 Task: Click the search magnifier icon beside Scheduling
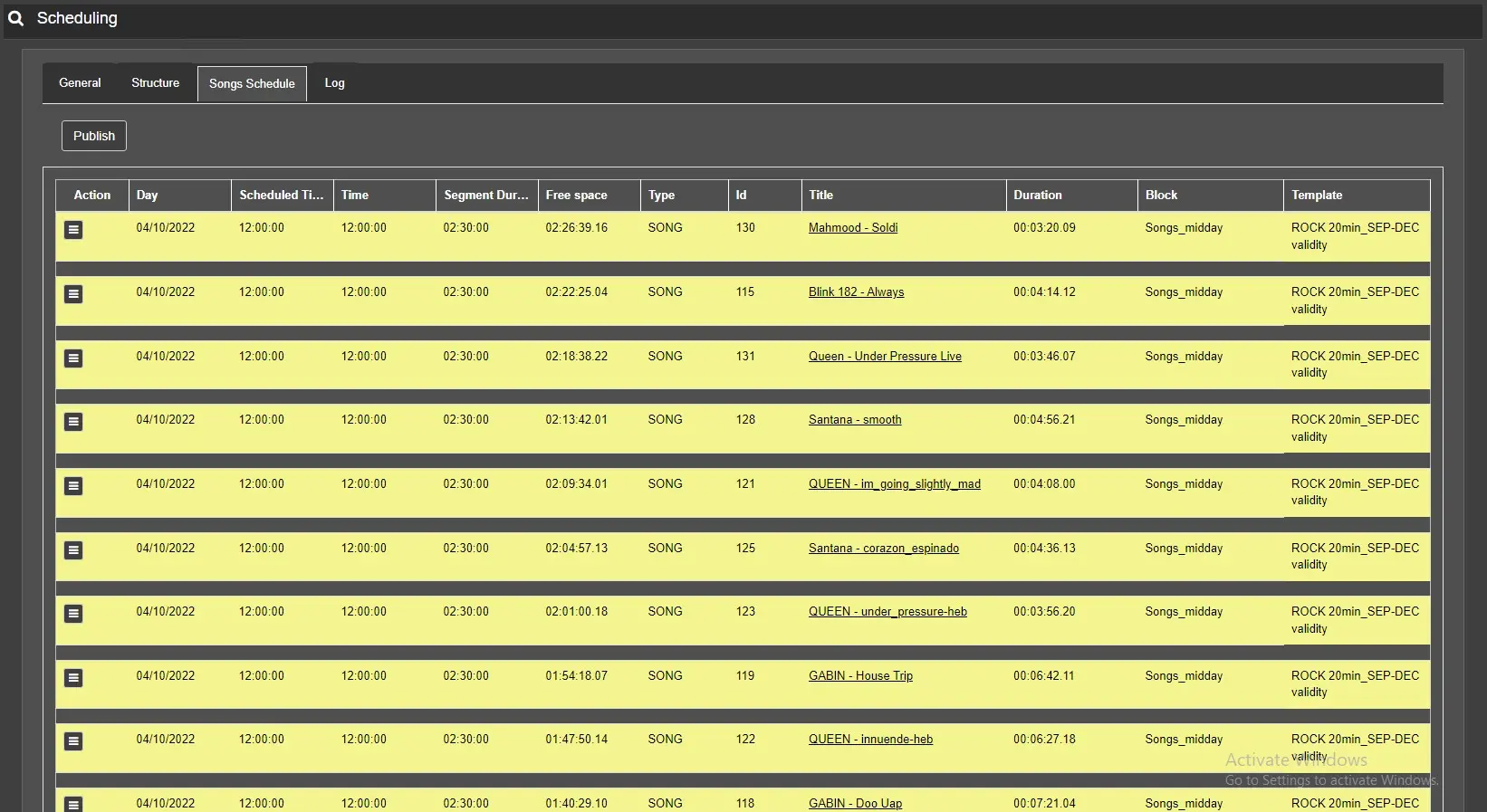pyautogui.click(x=15, y=18)
